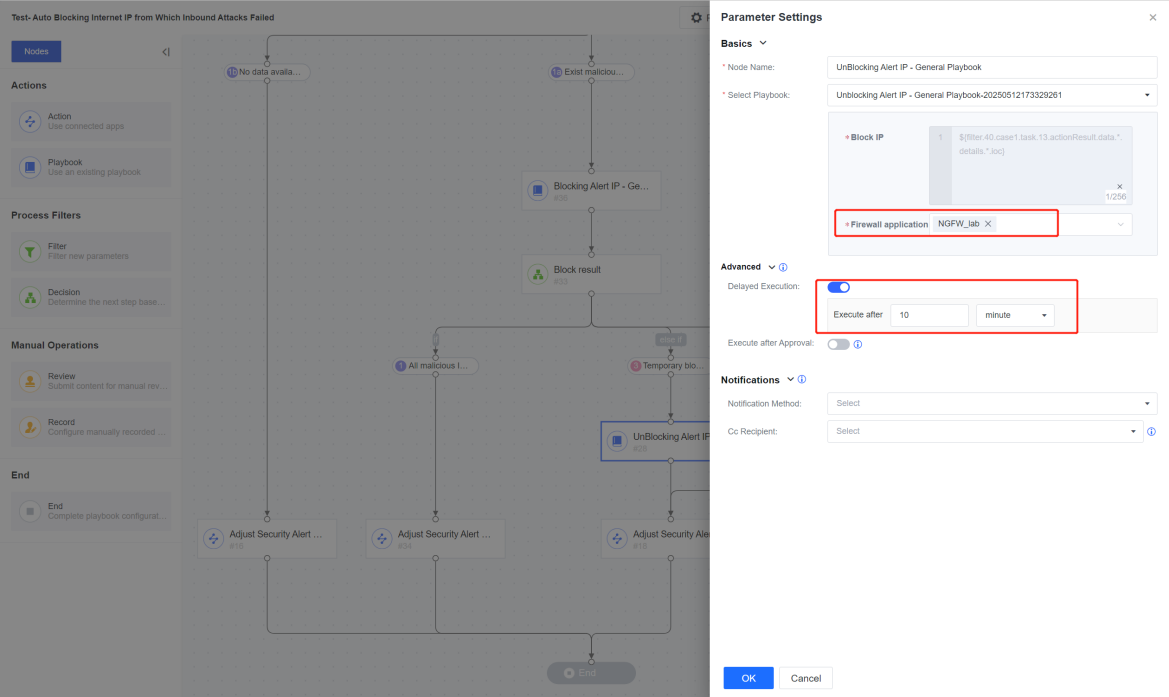Enable Execute after Approval switch
The width and height of the screenshot is (1169, 697).
click(x=839, y=344)
